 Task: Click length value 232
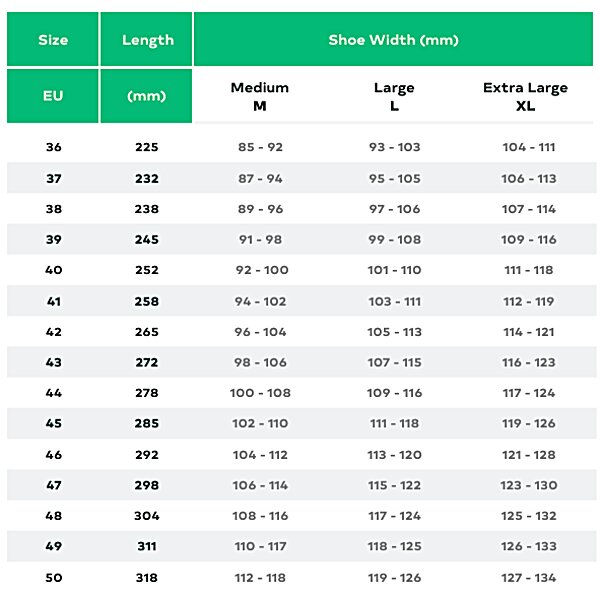(x=147, y=179)
